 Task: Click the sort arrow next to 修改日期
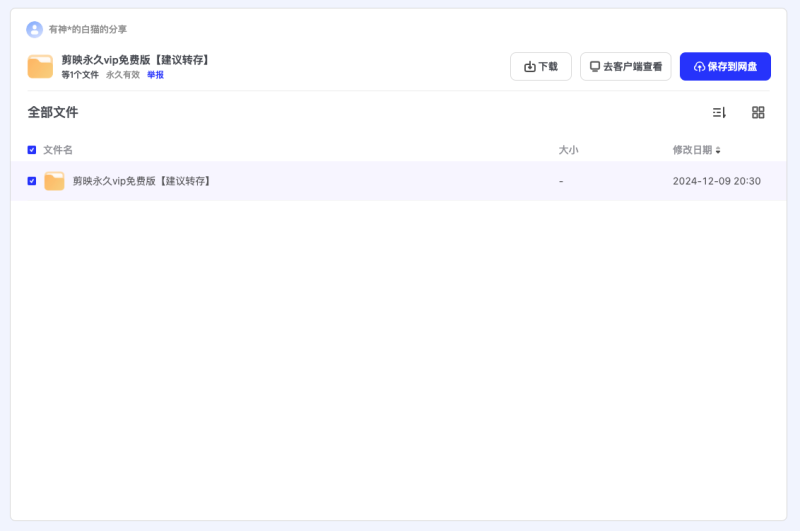coord(718,151)
